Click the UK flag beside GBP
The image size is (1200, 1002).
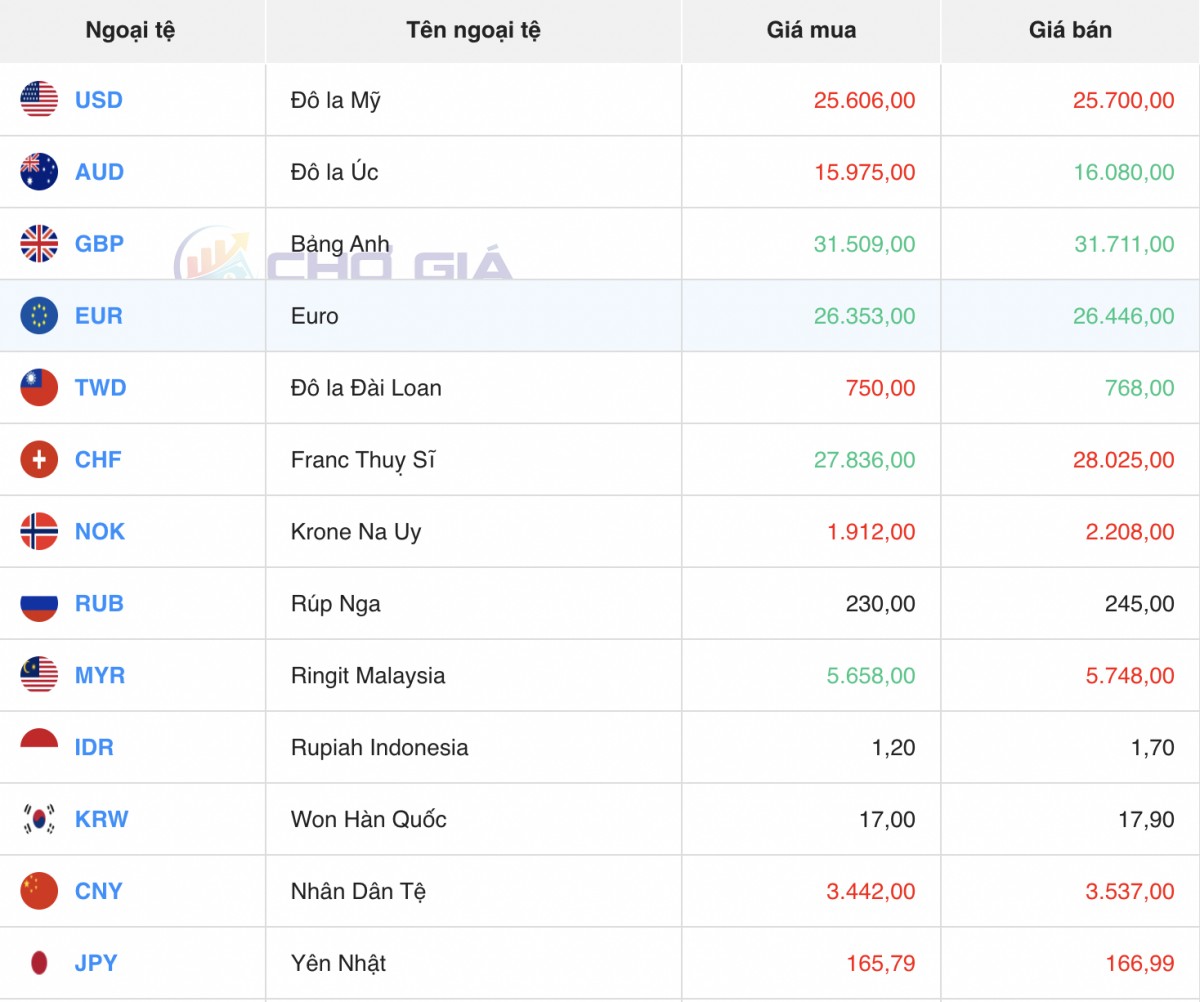(39, 244)
